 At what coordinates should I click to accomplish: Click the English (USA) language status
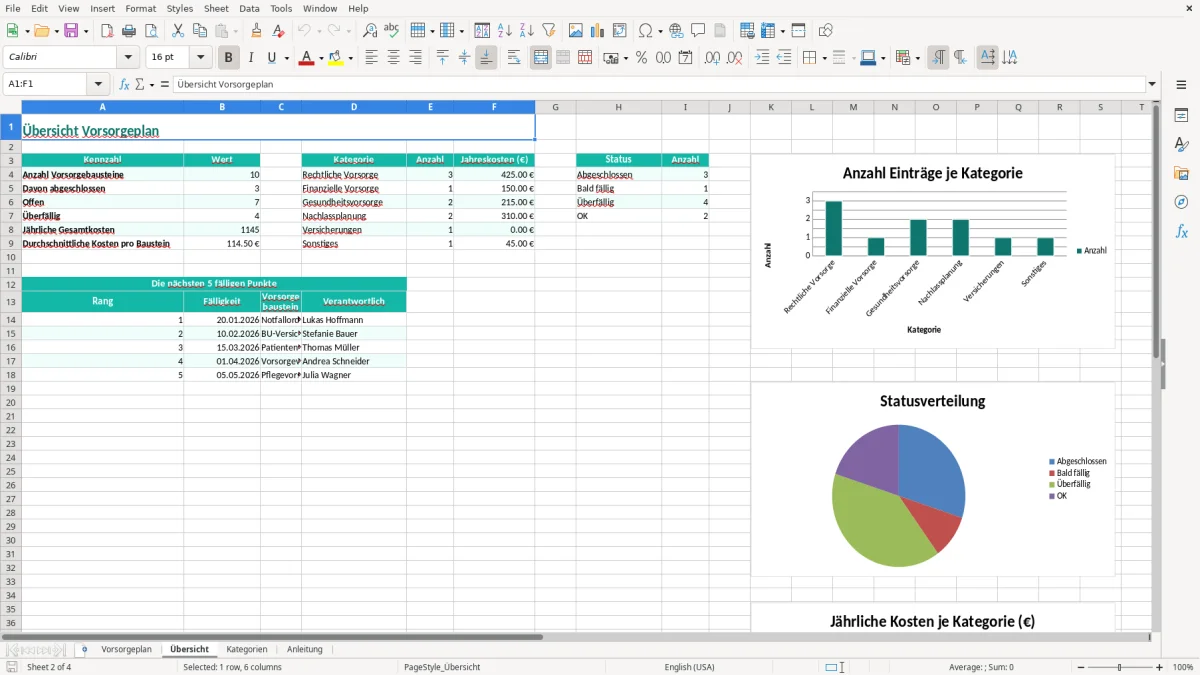point(689,667)
